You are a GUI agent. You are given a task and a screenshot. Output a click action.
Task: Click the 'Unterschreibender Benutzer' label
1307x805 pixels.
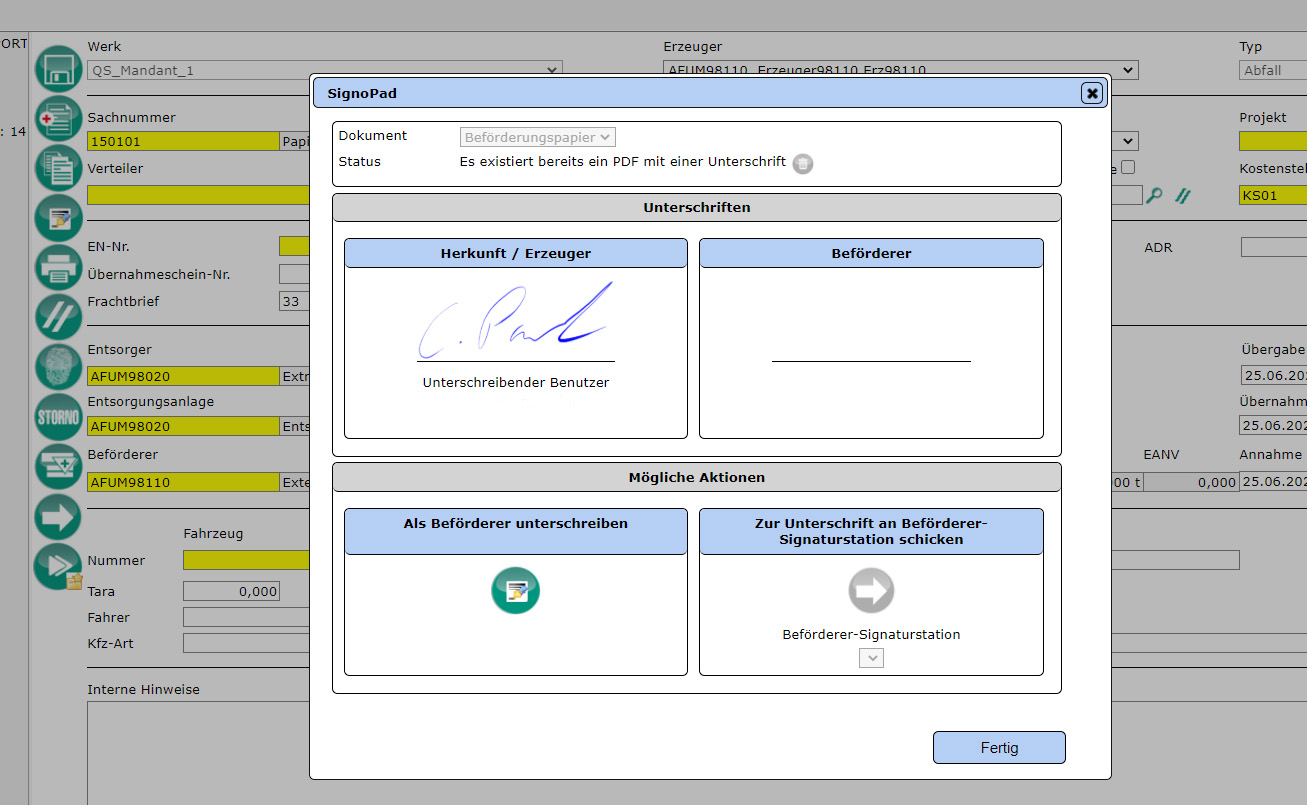(x=516, y=383)
